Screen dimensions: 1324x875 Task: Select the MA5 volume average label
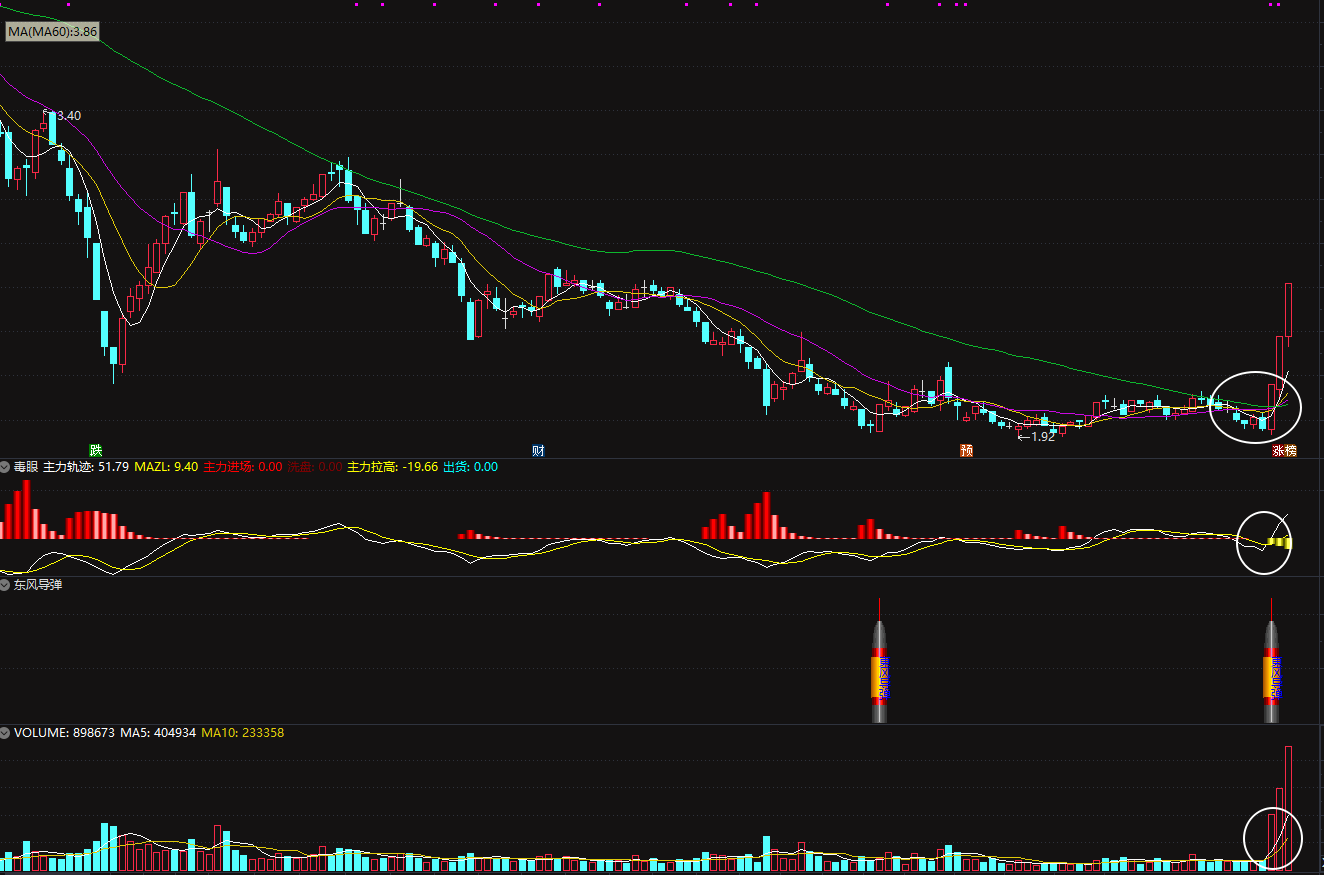[158, 733]
